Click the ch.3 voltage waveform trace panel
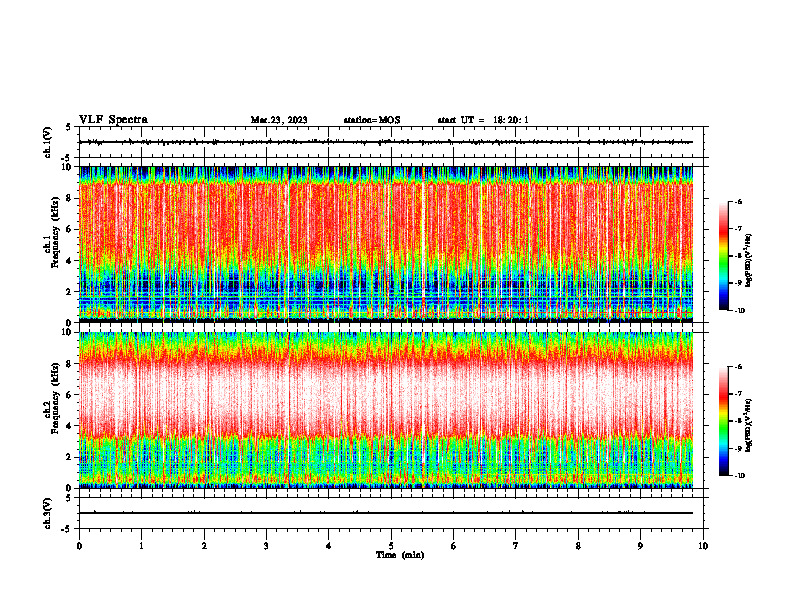The height and width of the screenshot is (612, 792). [391, 513]
